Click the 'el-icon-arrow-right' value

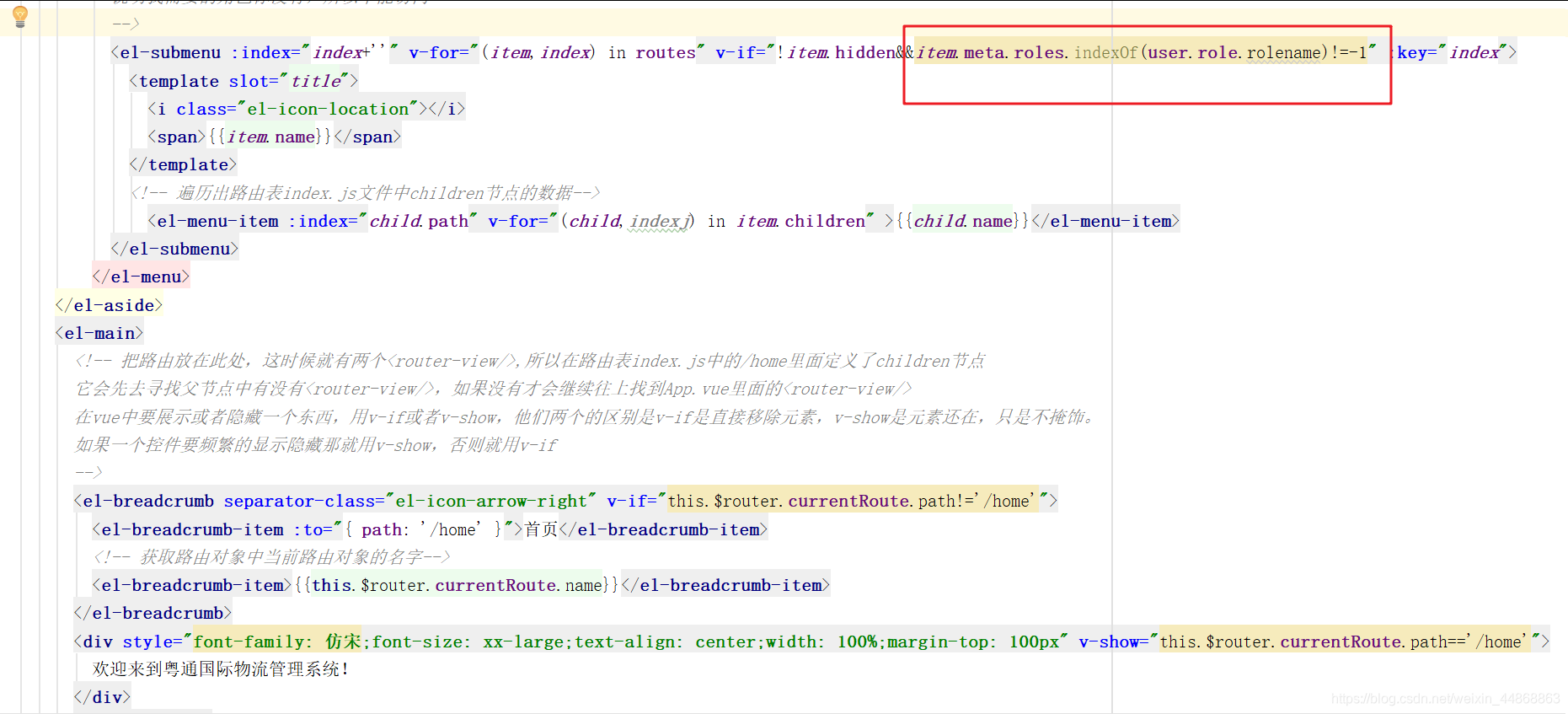click(x=490, y=501)
